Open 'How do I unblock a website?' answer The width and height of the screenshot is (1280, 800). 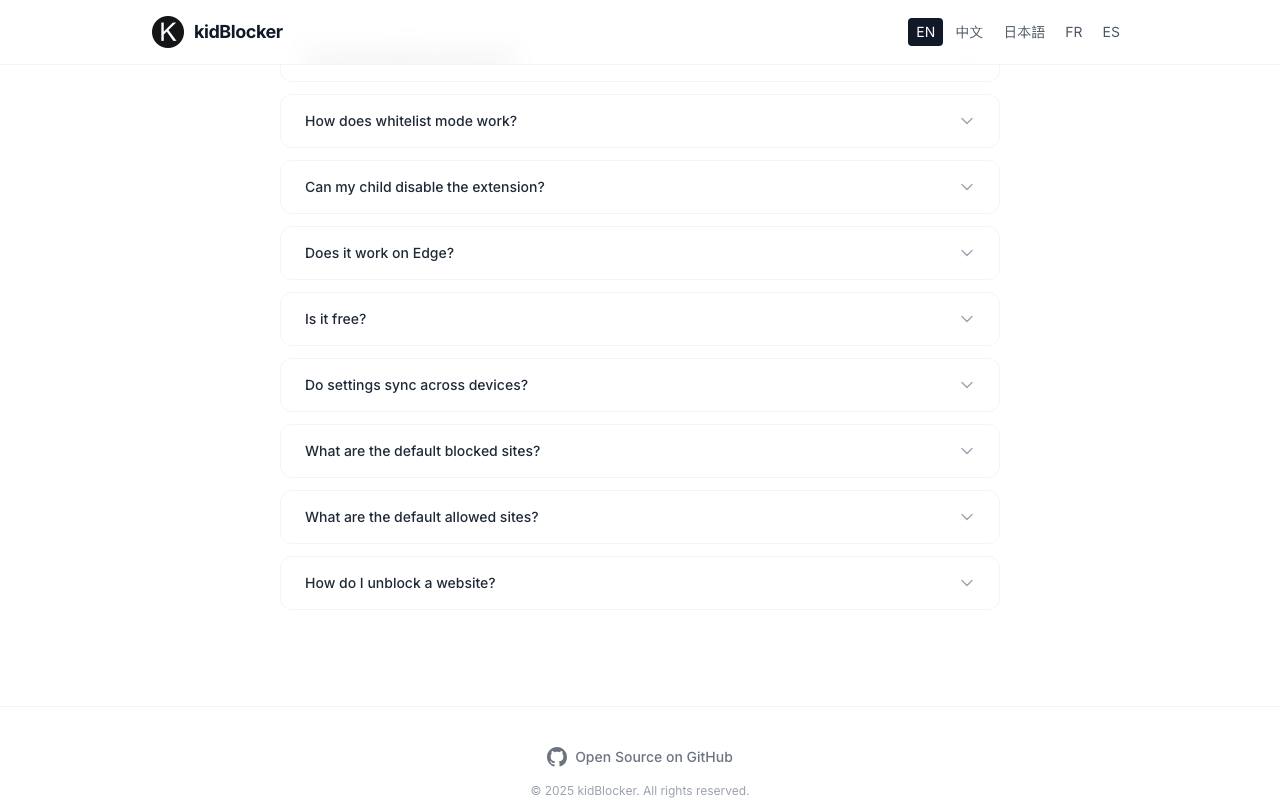point(640,583)
